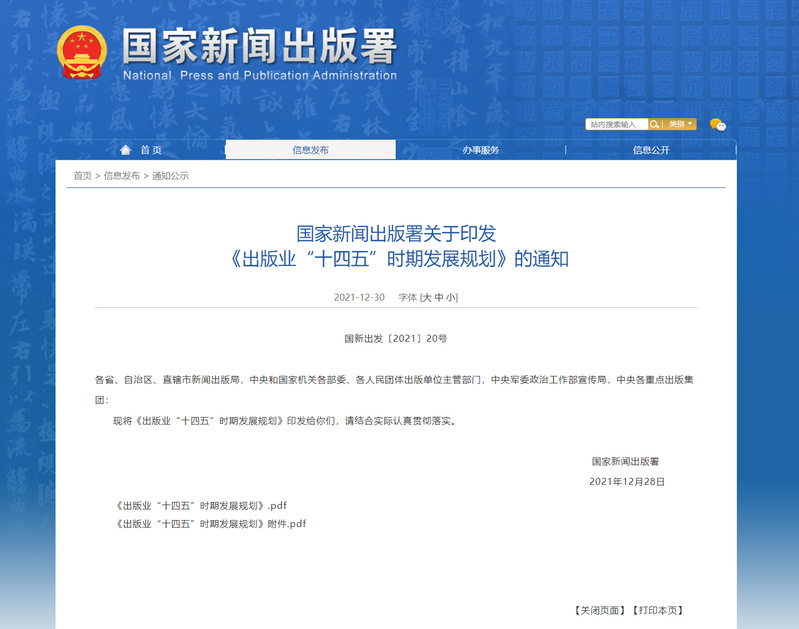Select the 信息公开 navigation tab
The image size is (799, 629).
tap(651, 150)
